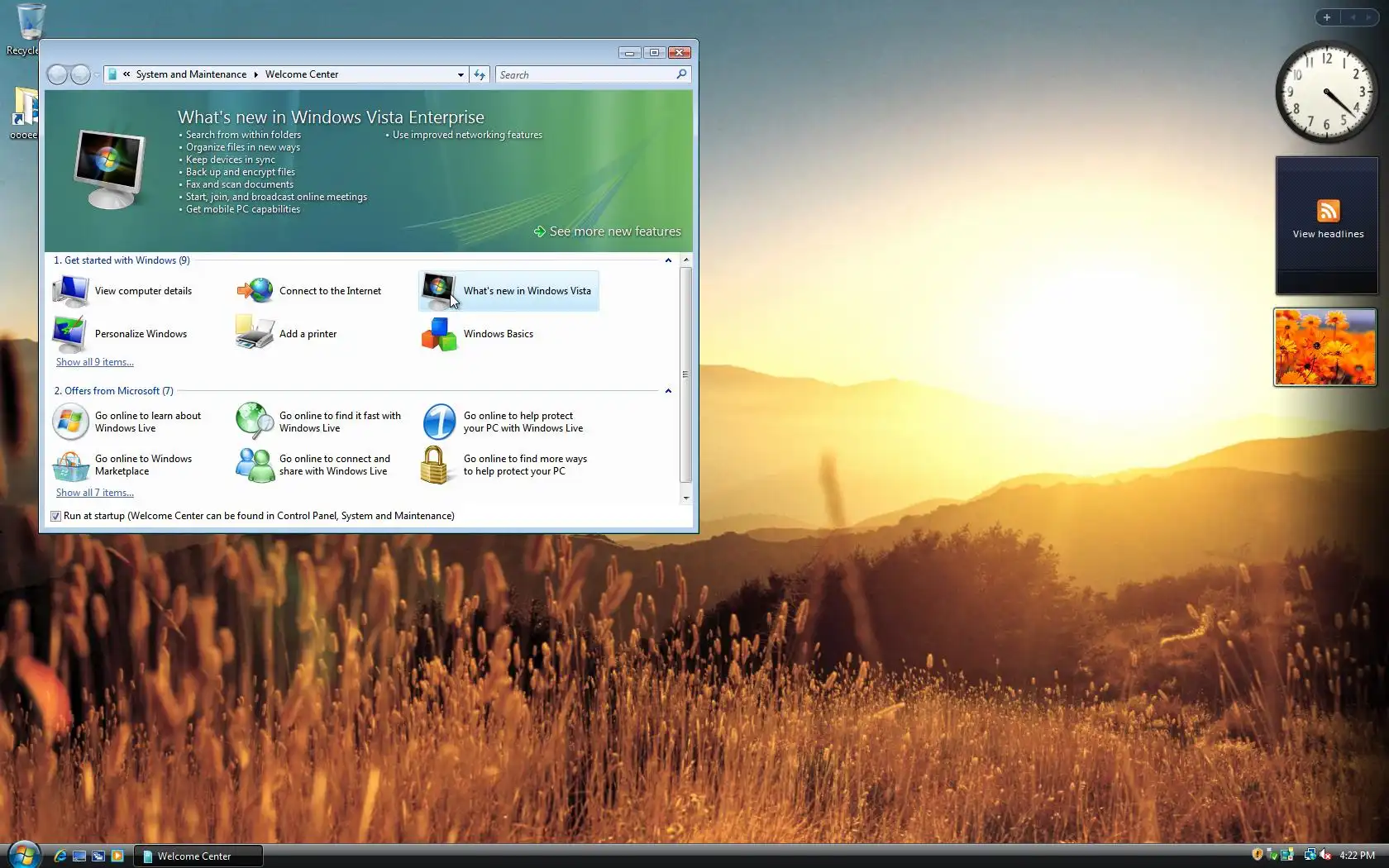Uncheck the Run at startup checkbox
The image size is (1389, 868).
(x=55, y=516)
